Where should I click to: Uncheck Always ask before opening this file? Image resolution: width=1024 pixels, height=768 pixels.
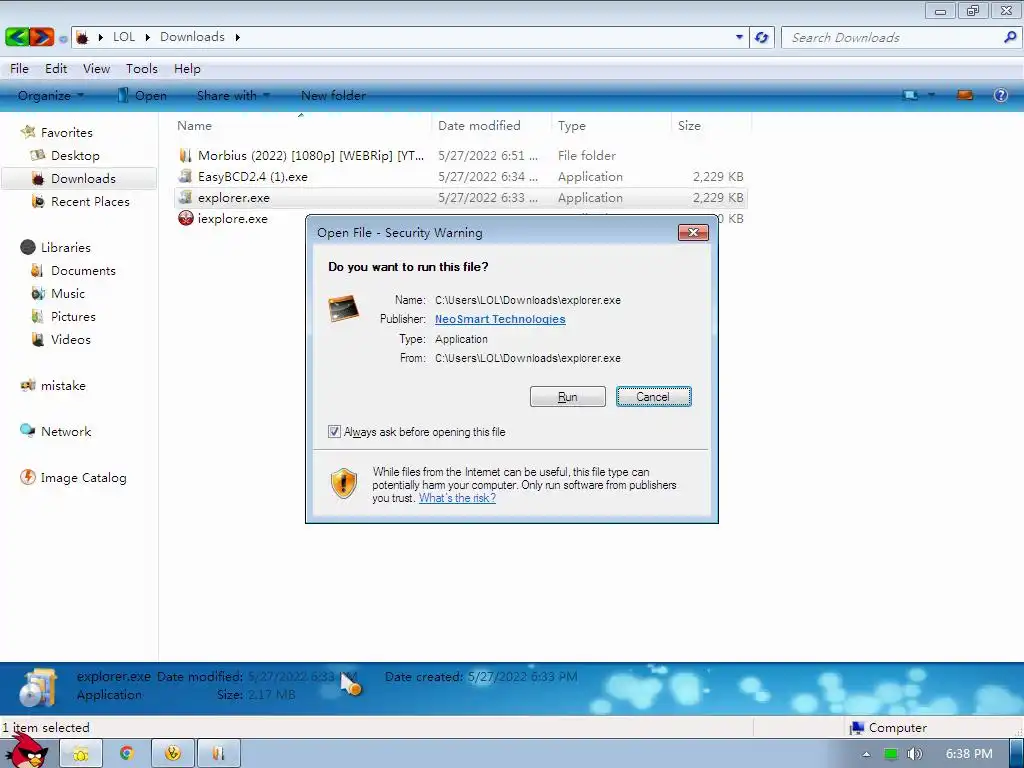point(334,432)
